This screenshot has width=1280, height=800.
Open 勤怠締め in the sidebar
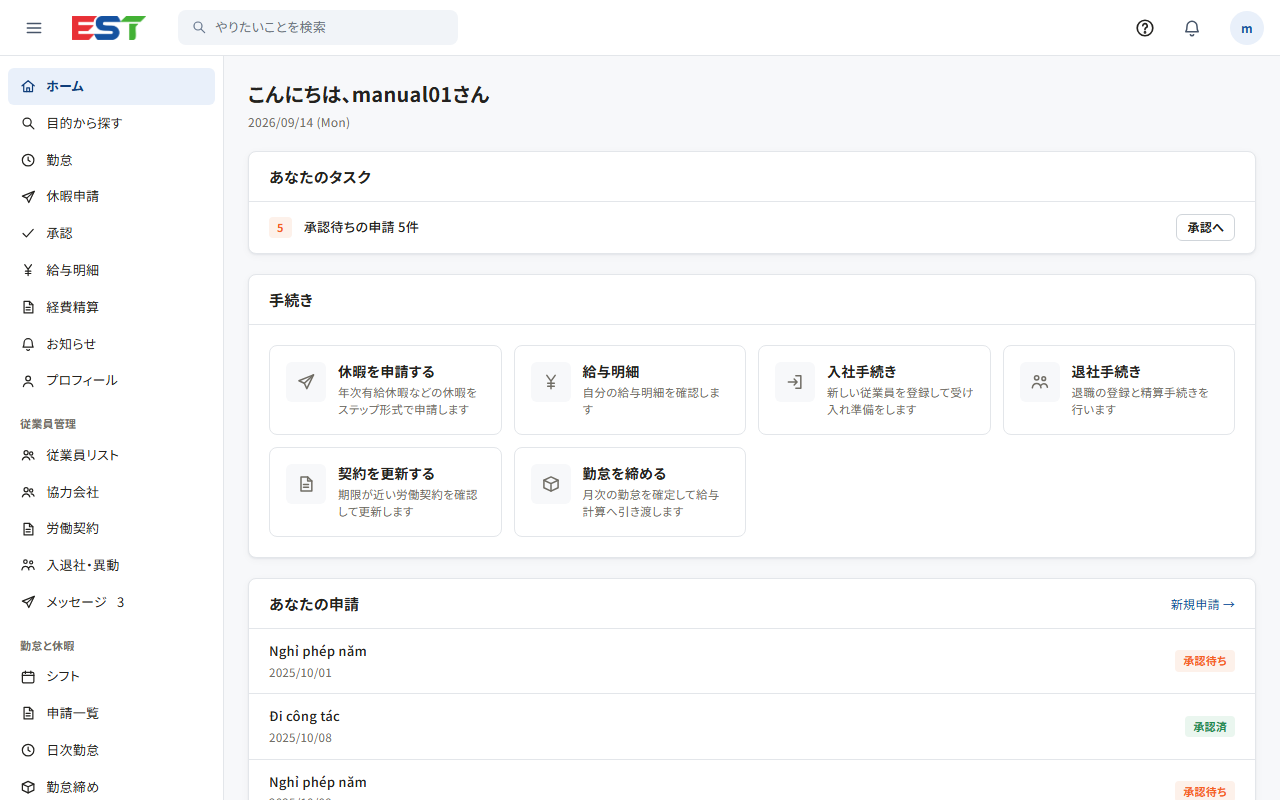[x=111, y=787]
